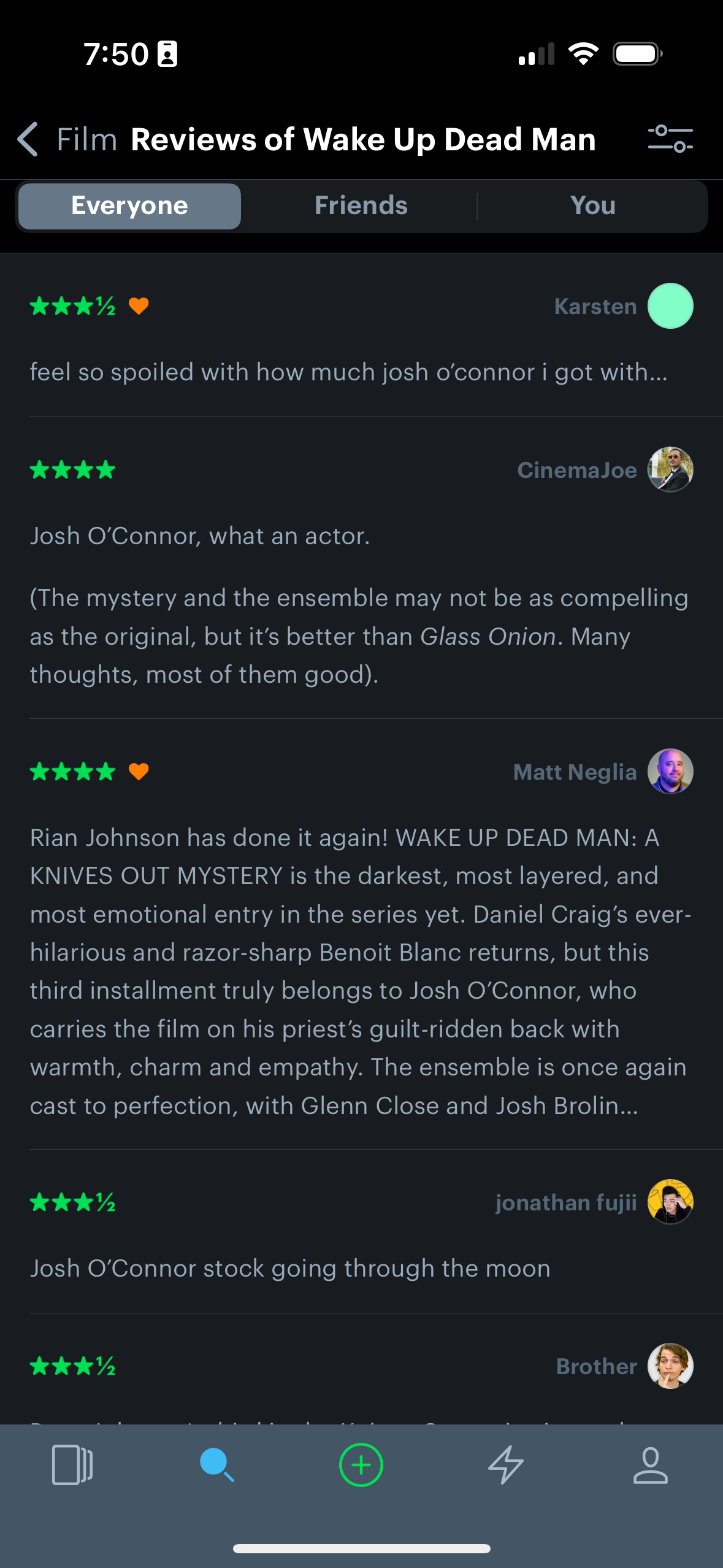Open the profile person icon
Screen dimensions: 723x1568
coord(650,1465)
